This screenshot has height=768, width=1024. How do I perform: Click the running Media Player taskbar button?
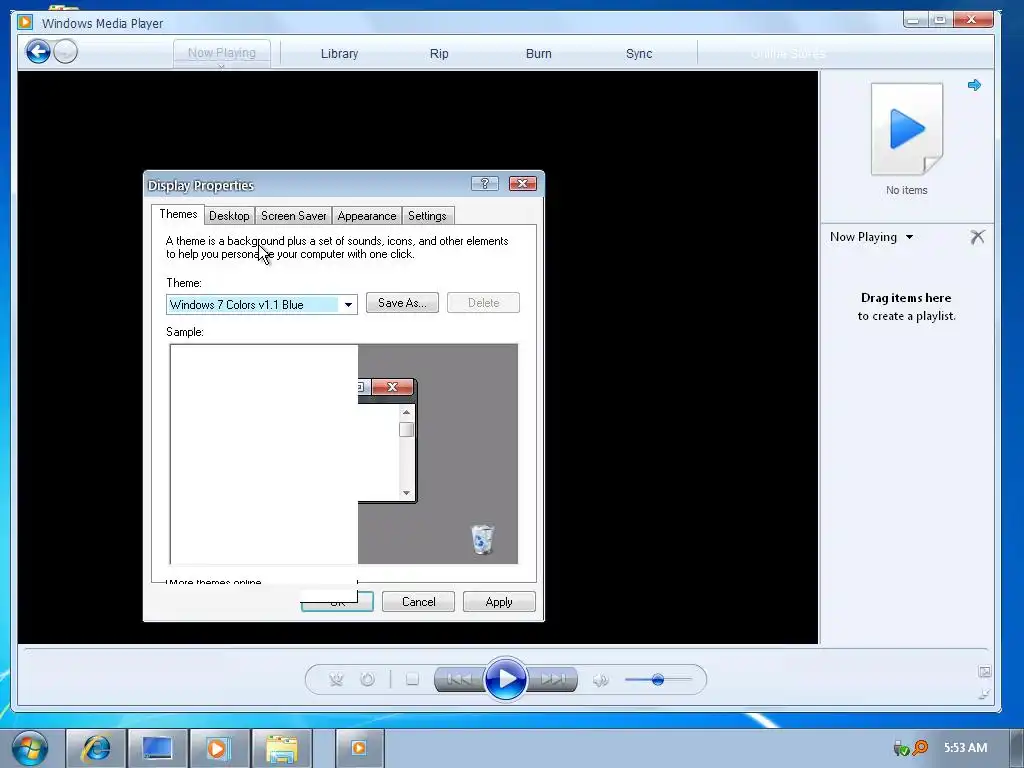pyautogui.click(x=359, y=748)
